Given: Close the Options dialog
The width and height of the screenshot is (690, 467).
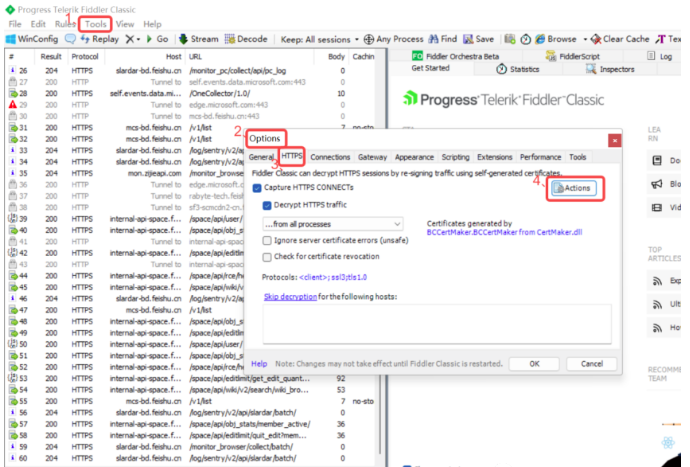Looking at the screenshot, I should point(615,140).
